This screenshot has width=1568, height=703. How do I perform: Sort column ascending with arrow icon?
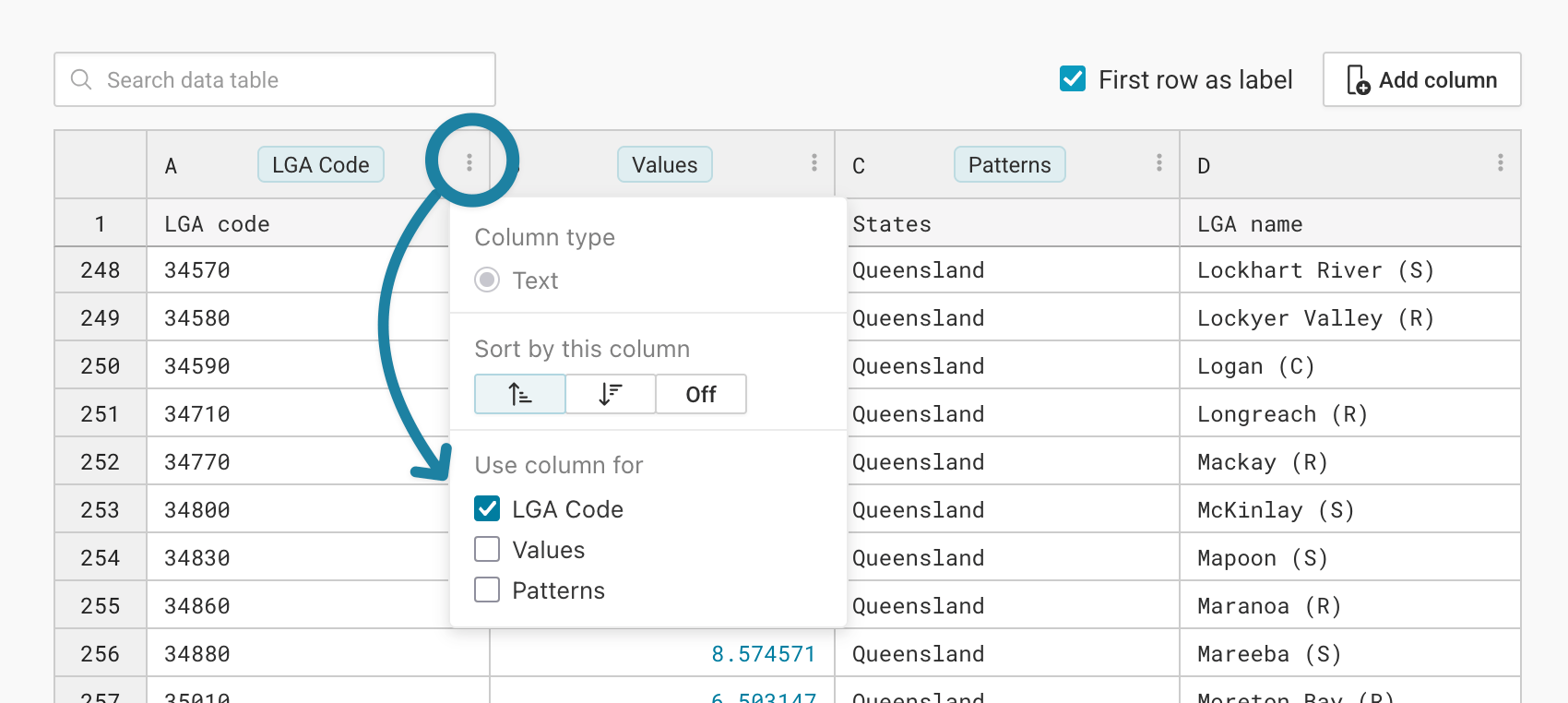point(520,394)
